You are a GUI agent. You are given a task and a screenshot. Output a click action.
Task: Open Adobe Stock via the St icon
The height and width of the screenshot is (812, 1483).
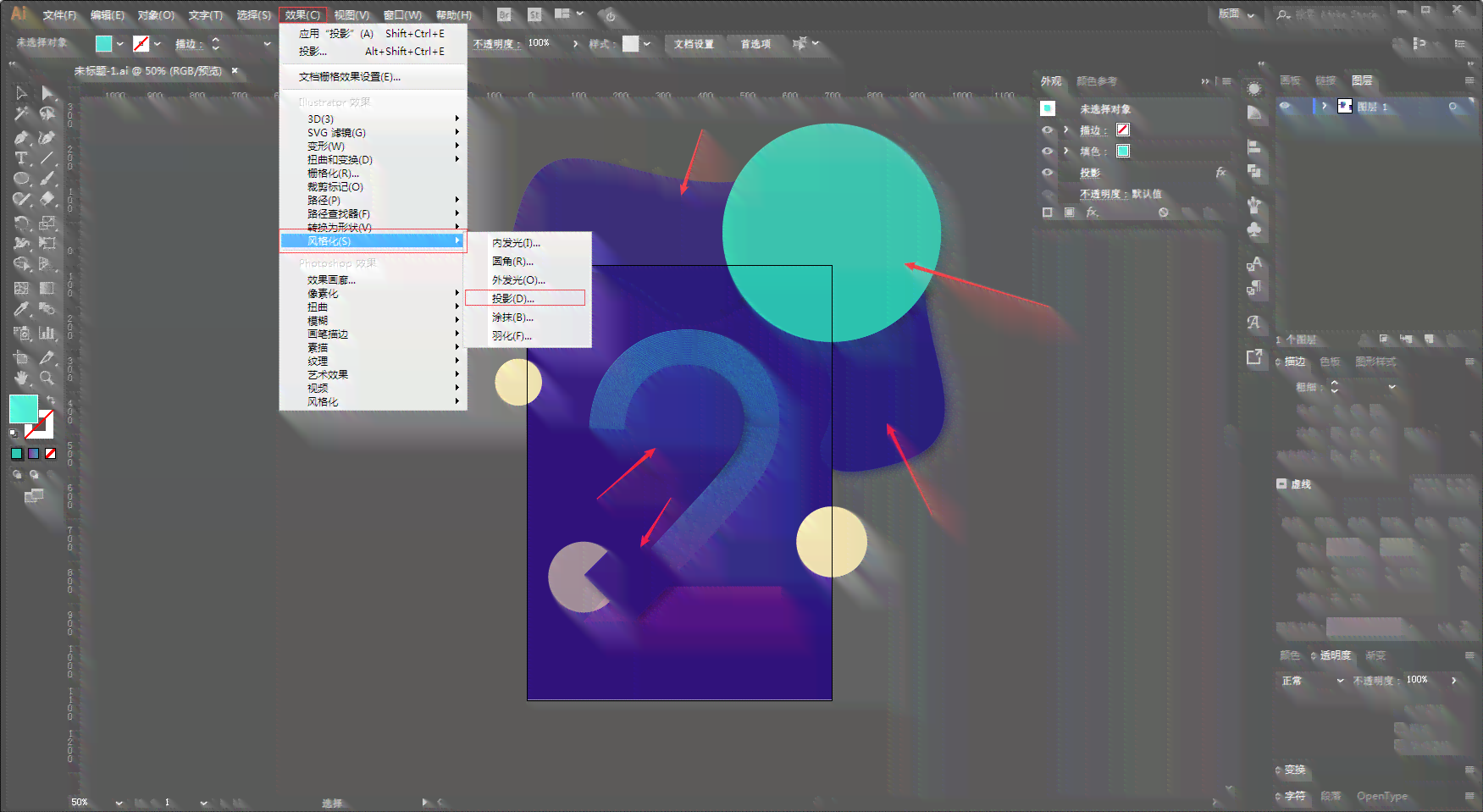click(x=535, y=14)
